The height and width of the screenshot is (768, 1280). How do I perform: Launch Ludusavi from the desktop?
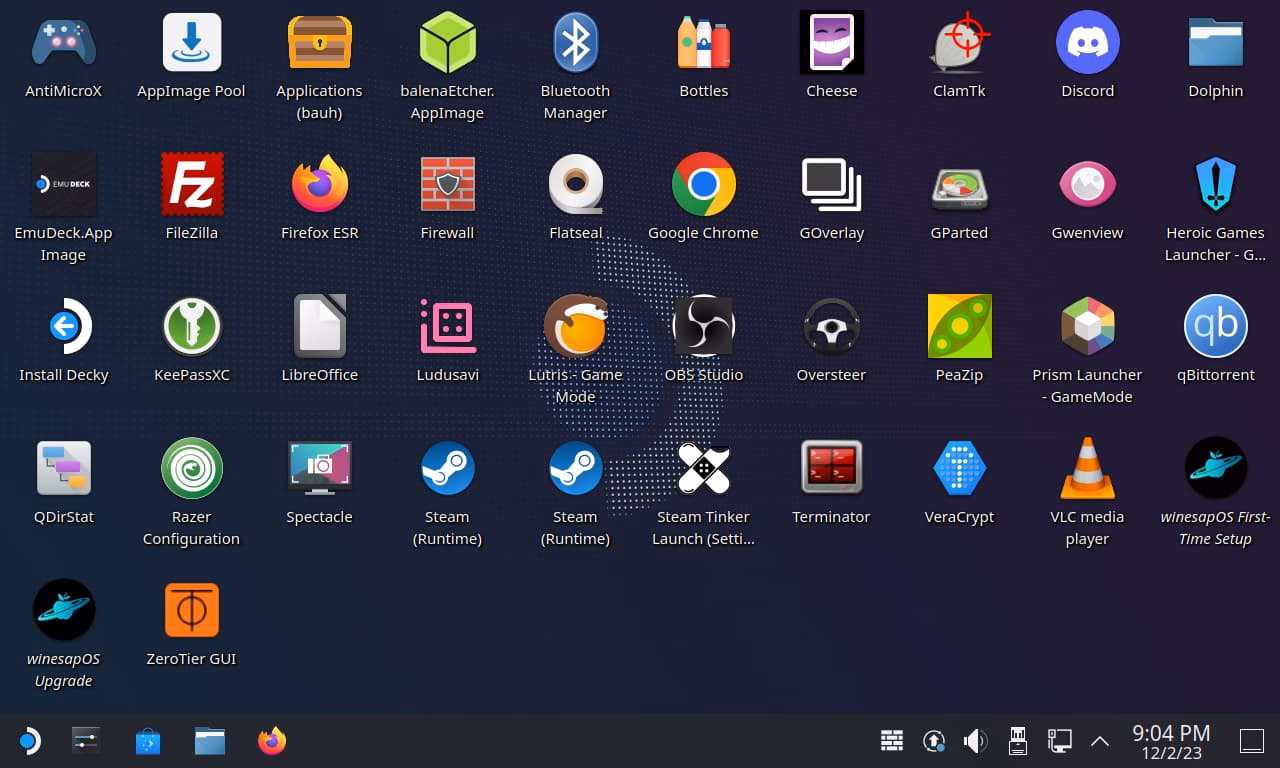pos(447,326)
